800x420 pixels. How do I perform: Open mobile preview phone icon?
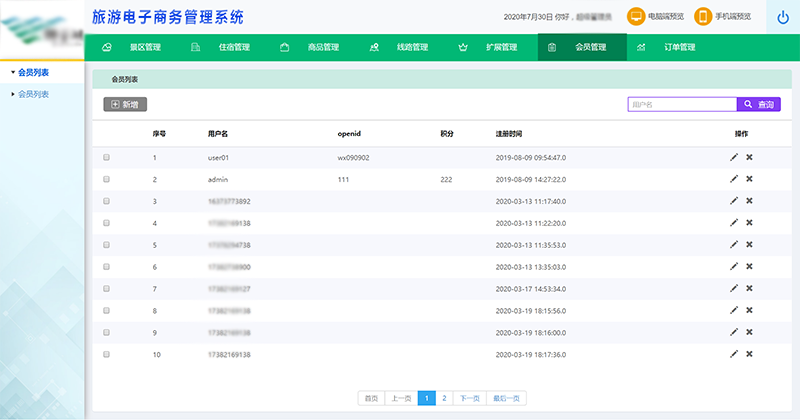tap(703, 17)
